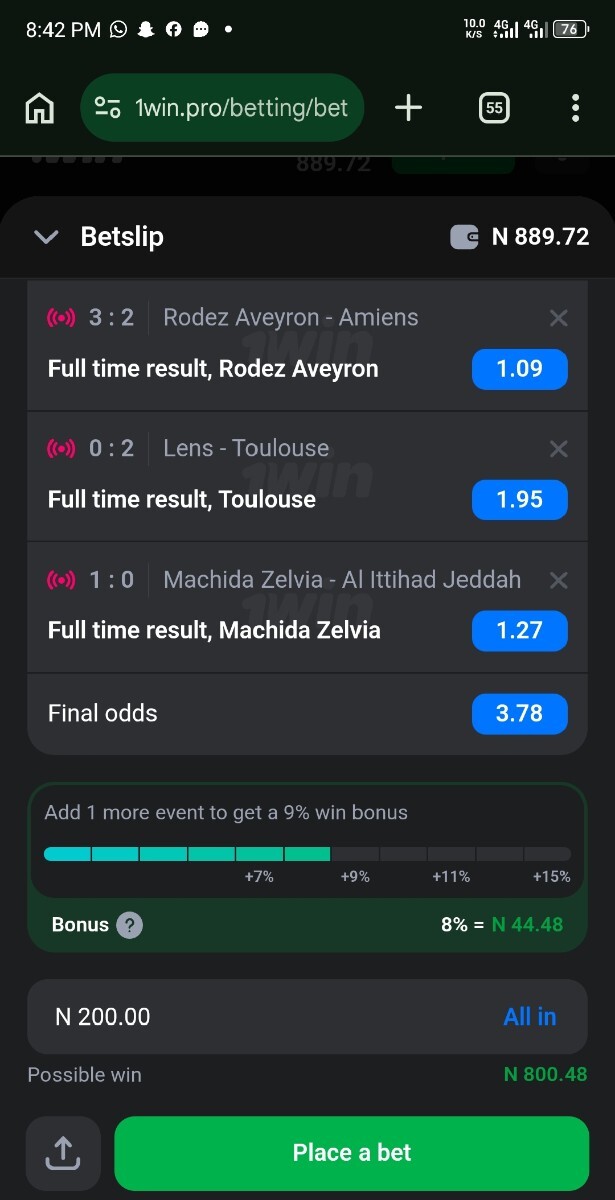Remove Machida Zelvia - Al Ittihad Jeddah bet
This screenshot has width=615, height=1200.
pyautogui.click(x=558, y=580)
